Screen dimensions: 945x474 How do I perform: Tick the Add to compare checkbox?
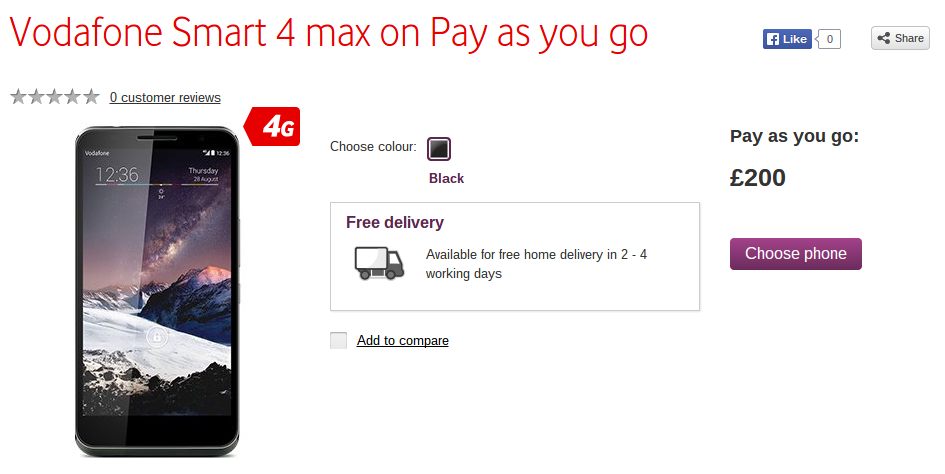pos(338,340)
